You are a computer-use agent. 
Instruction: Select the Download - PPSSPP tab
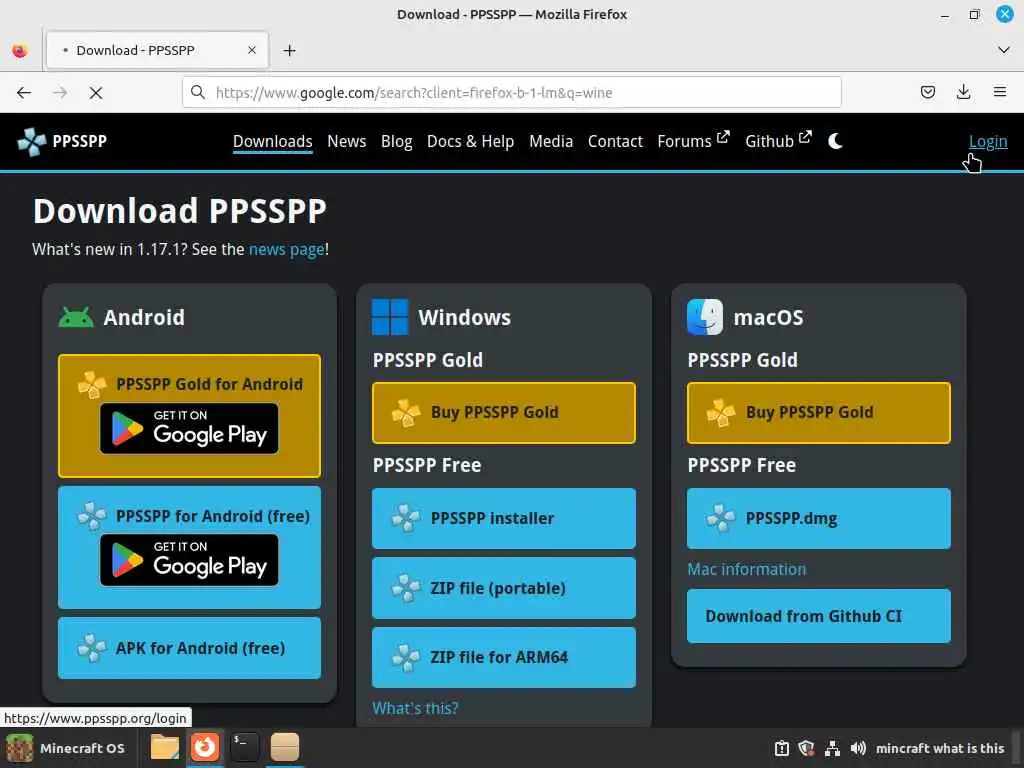[x=157, y=50]
